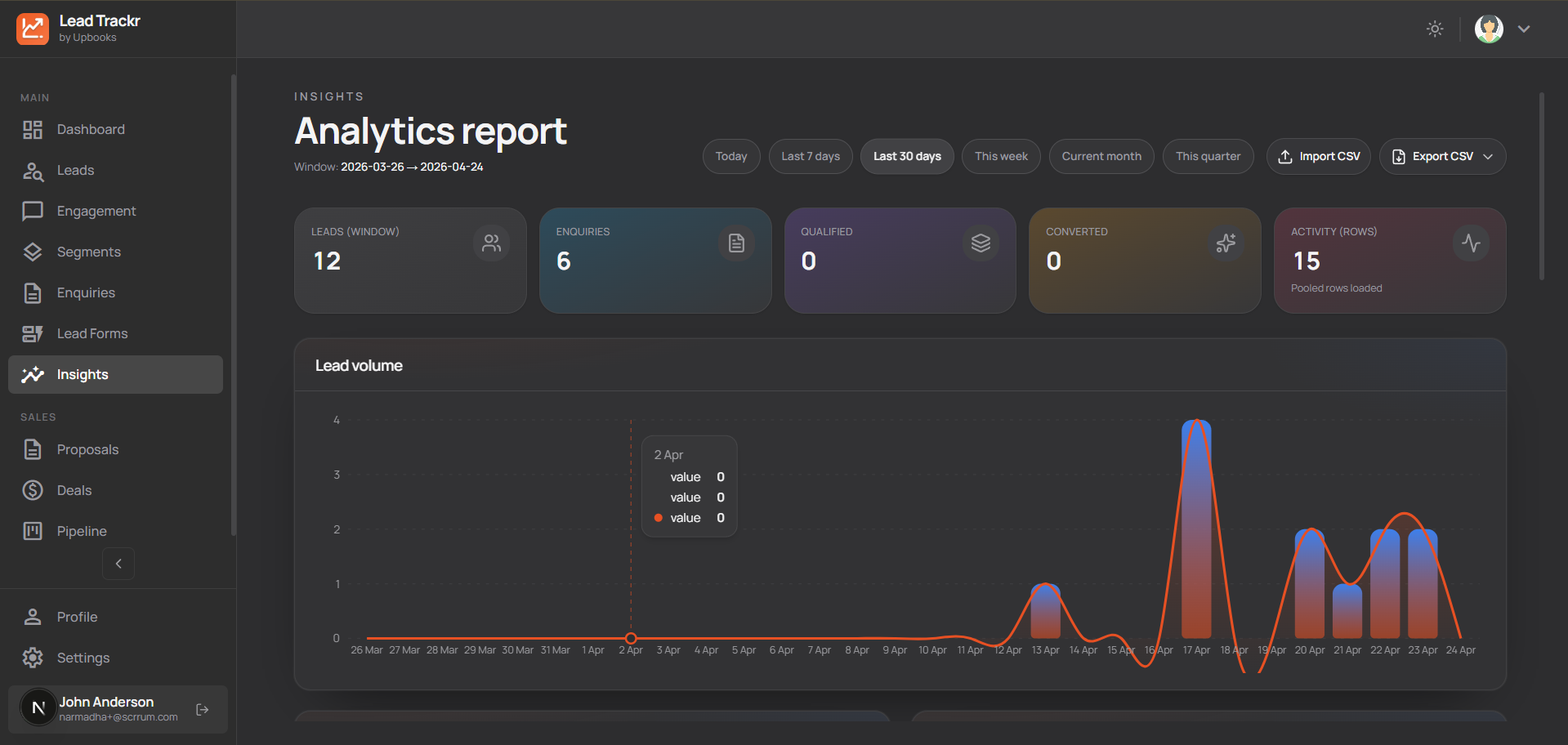This screenshot has height=745, width=1568.
Task: Click the Import CSV button
Action: (1318, 156)
